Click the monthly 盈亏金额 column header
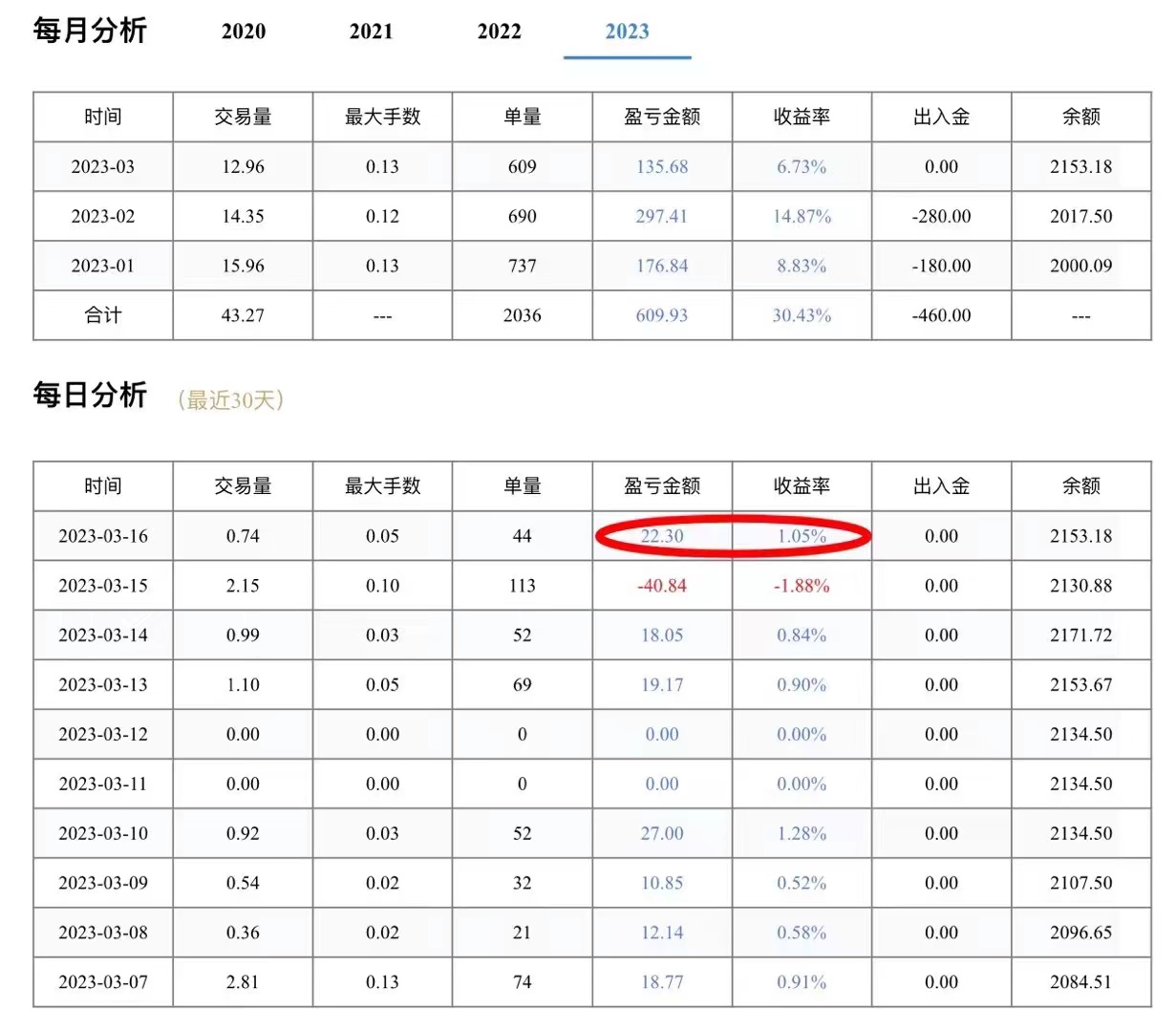 point(661,117)
